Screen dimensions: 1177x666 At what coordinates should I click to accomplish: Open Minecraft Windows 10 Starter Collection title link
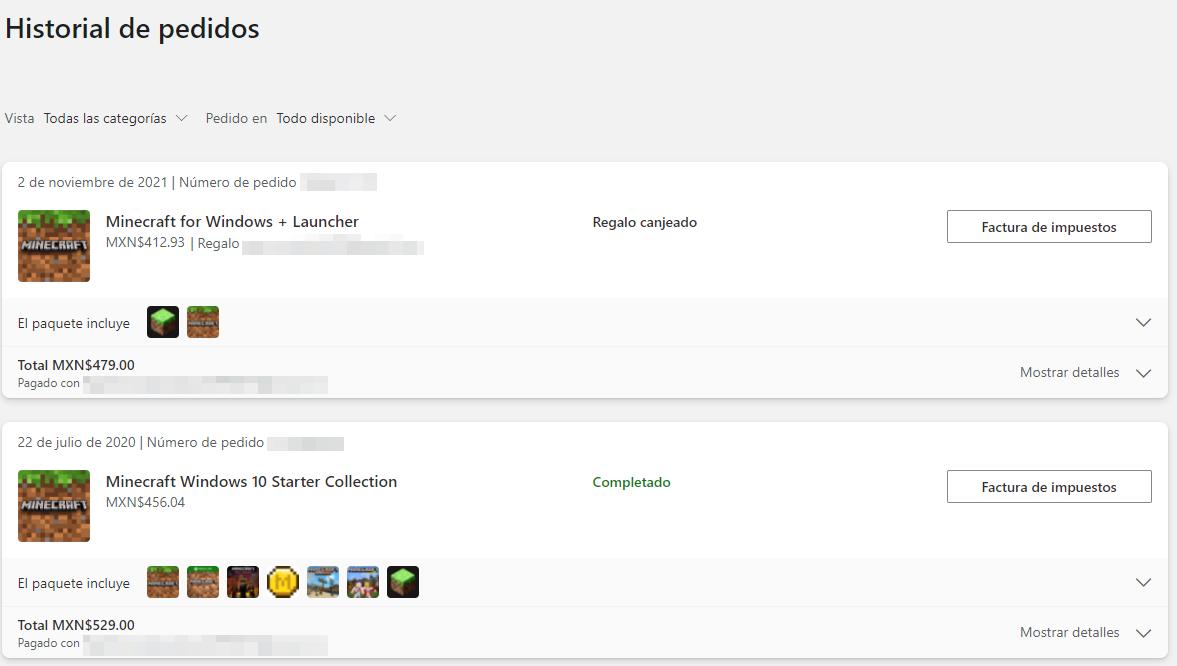[251, 481]
